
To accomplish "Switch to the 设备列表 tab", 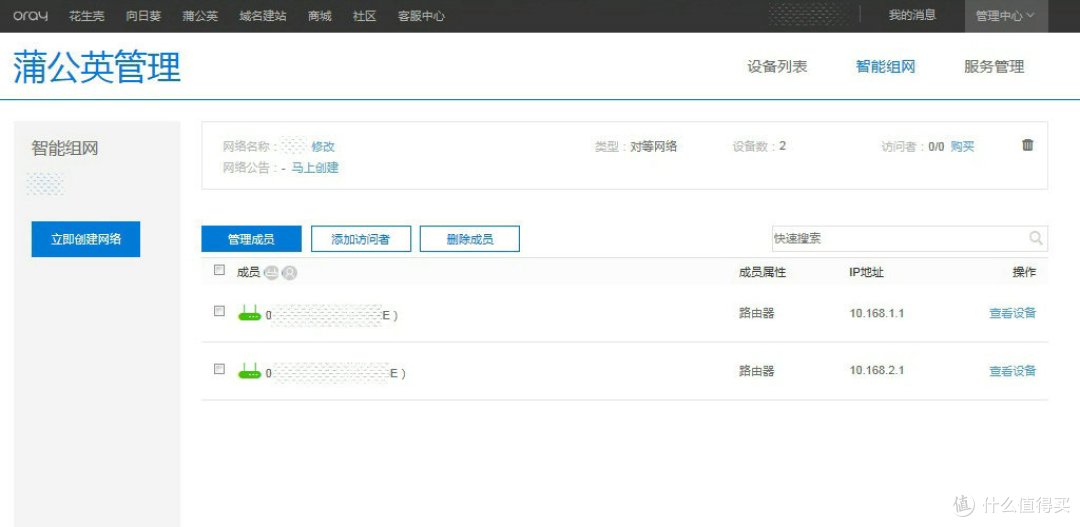I will tap(778, 67).
